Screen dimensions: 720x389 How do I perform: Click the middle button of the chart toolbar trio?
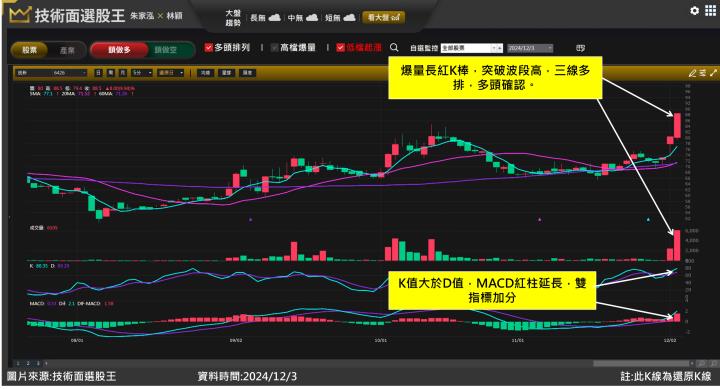click(x=226, y=73)
